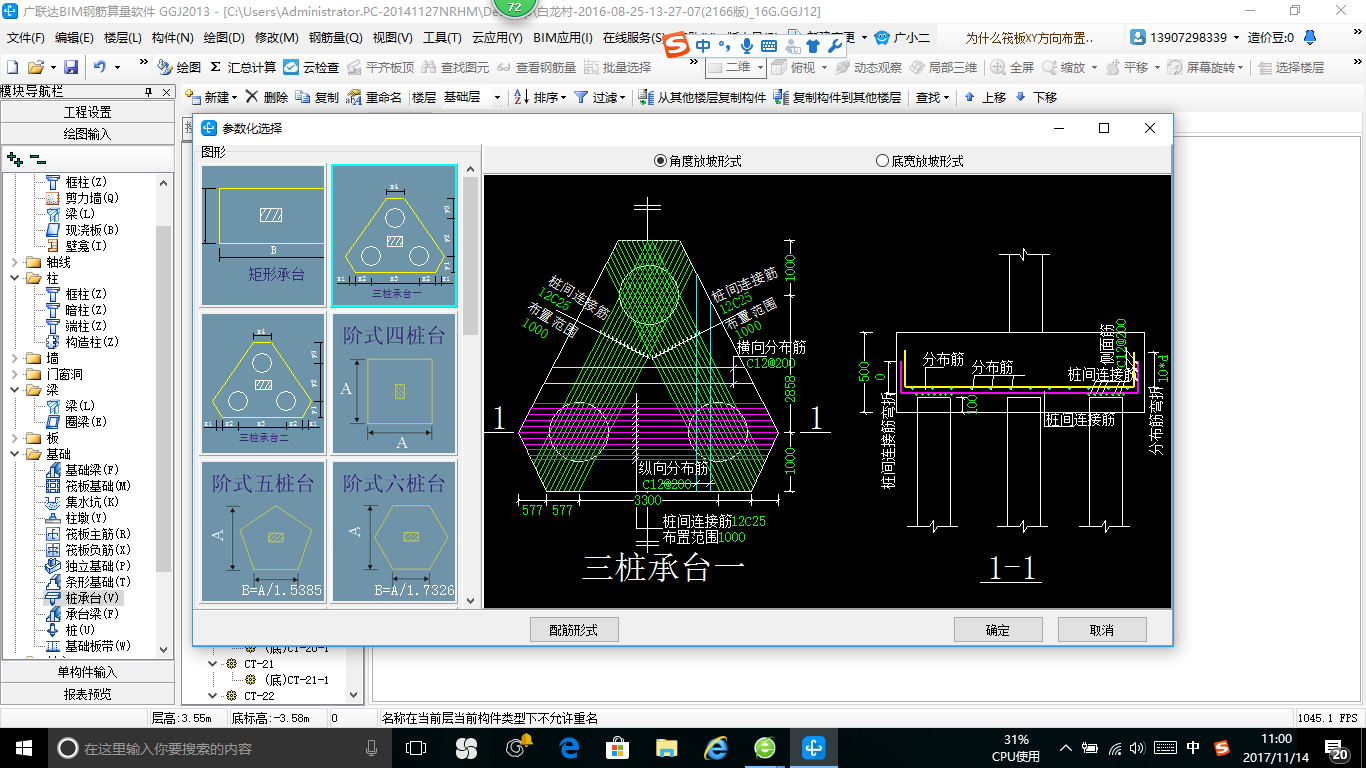Click 从其他楼层复制构件 toolbar icon
Viewport: 1366px width, 768px height.
(x=647, y=97)
